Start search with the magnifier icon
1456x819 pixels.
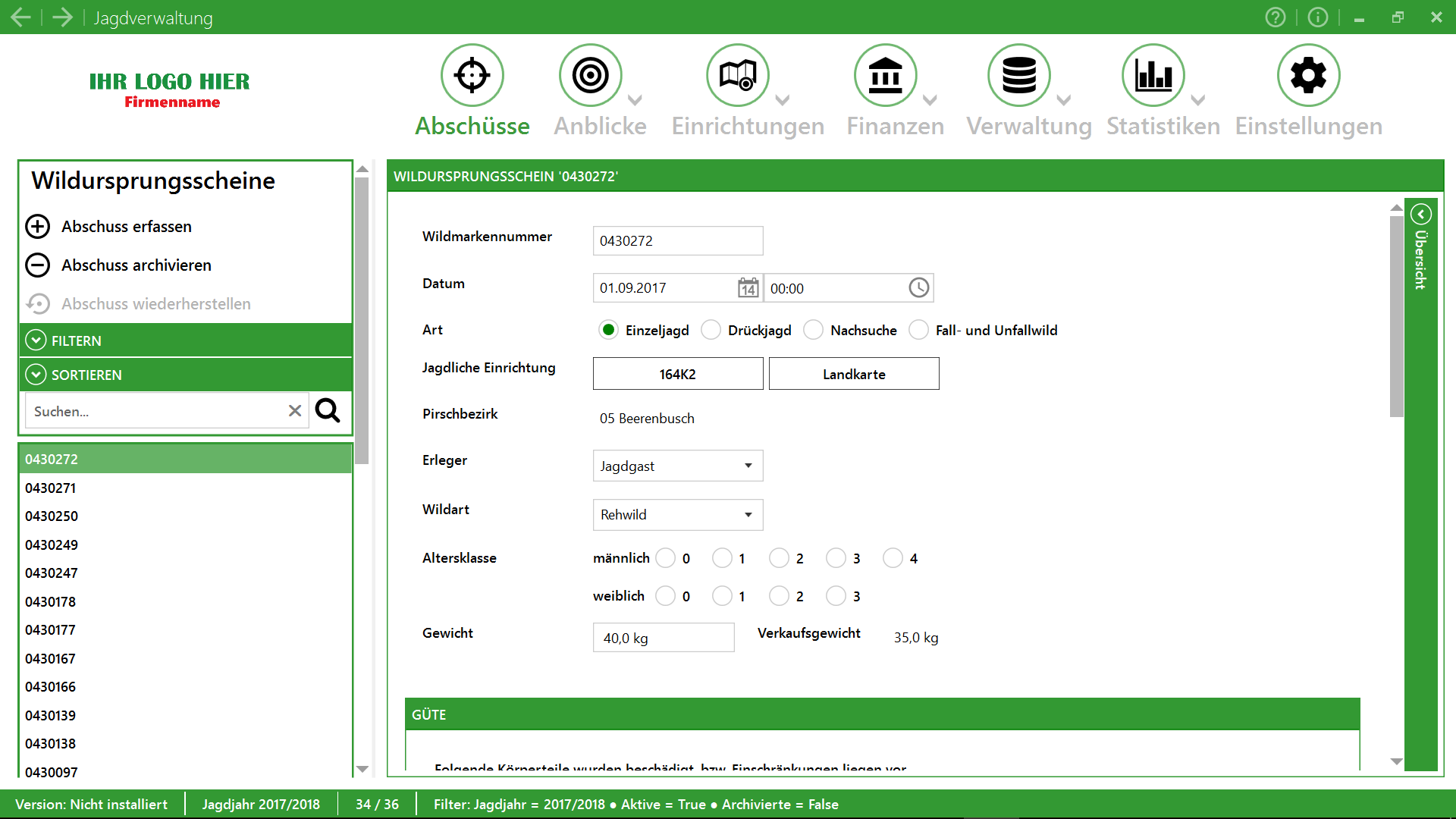point(328,410)
